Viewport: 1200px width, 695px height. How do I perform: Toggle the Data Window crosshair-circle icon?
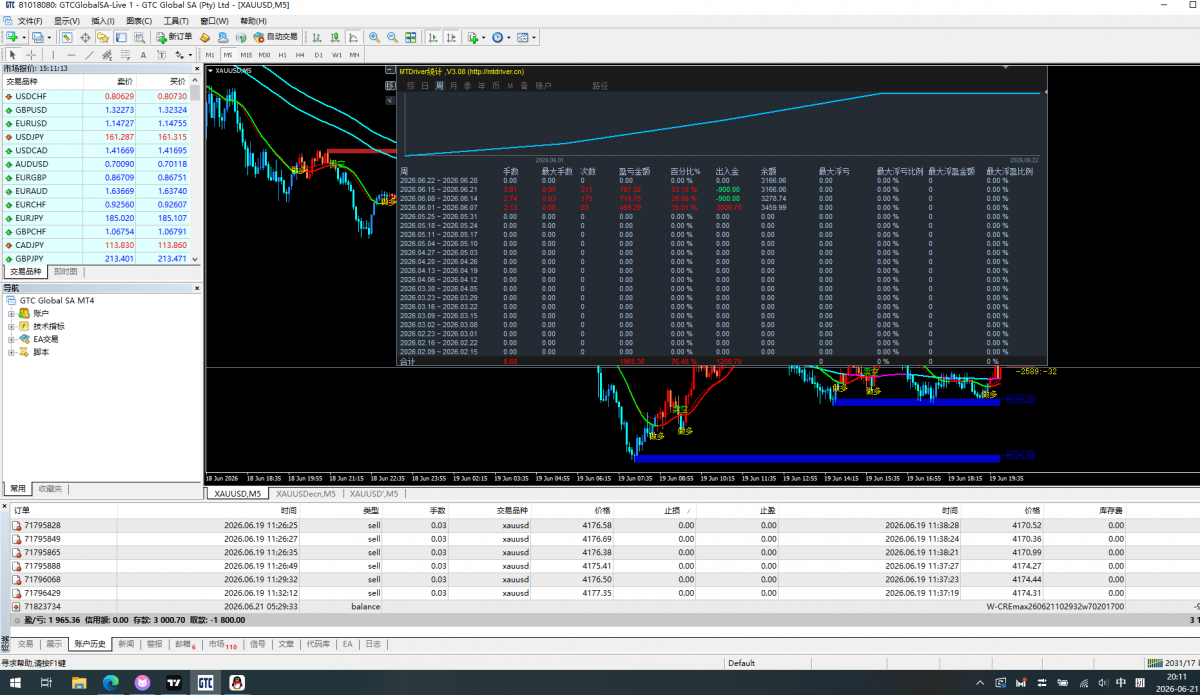[85, 37]
